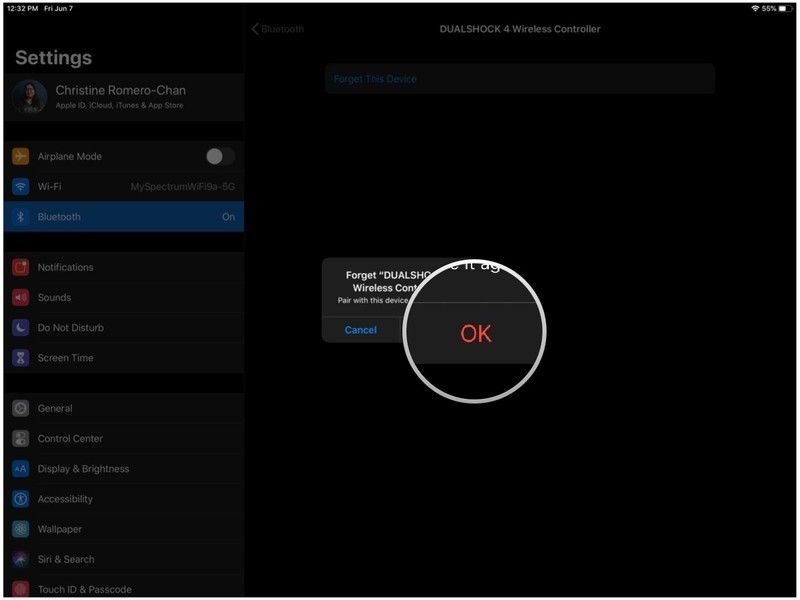This screenshot has width=800, height=600.
Task: Open Sounds settings icon
Action: click(x=21, y=297)
